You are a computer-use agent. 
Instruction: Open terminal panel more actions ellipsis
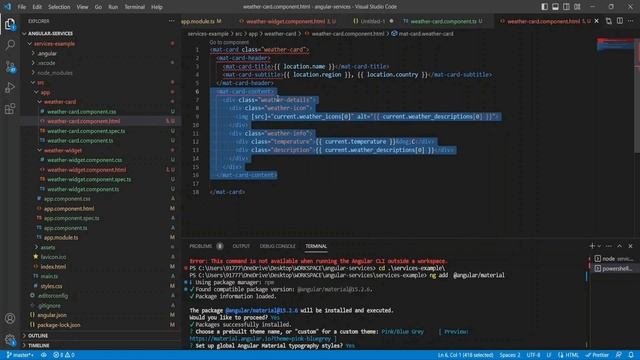pos(609,246)
